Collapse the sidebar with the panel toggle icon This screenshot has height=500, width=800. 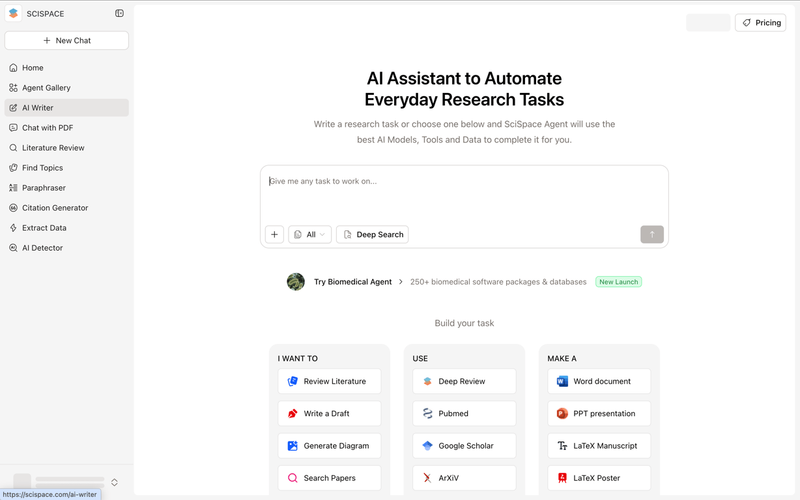[119, 13]
